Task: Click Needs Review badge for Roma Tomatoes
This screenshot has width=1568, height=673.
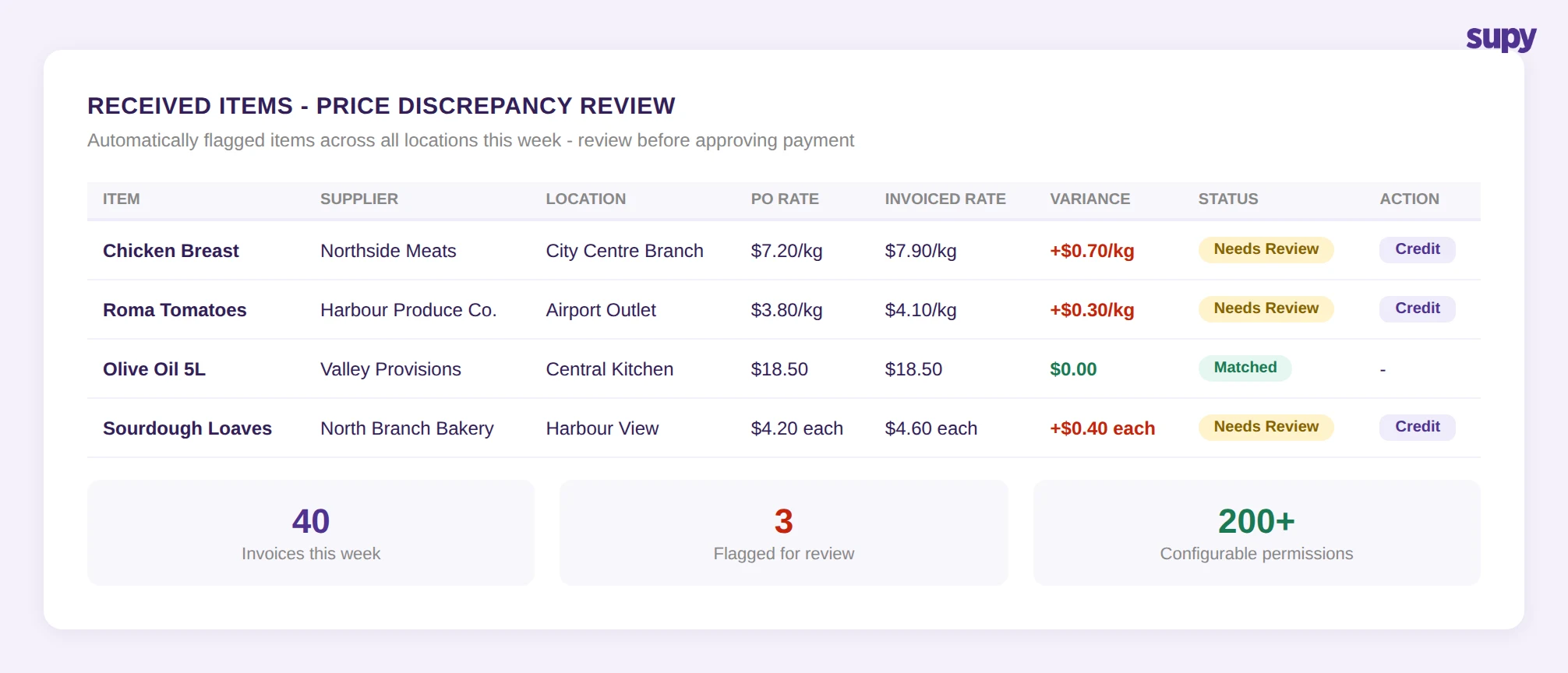Action: click(1266, 308)
